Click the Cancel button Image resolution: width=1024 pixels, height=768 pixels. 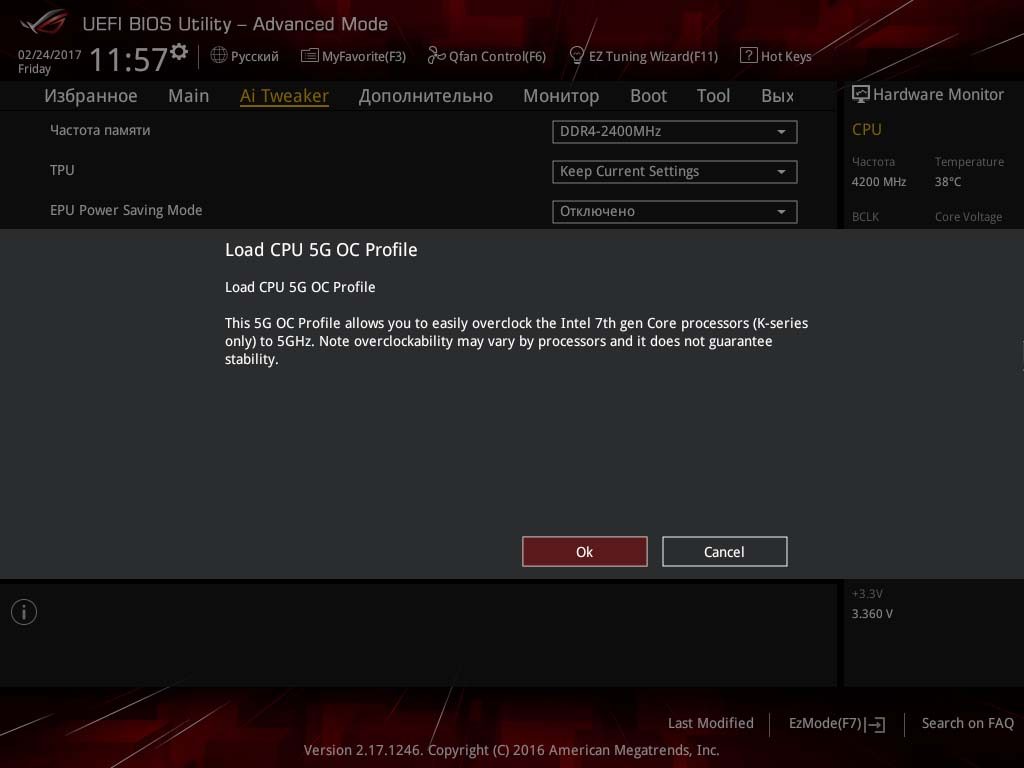pos(724,552)
